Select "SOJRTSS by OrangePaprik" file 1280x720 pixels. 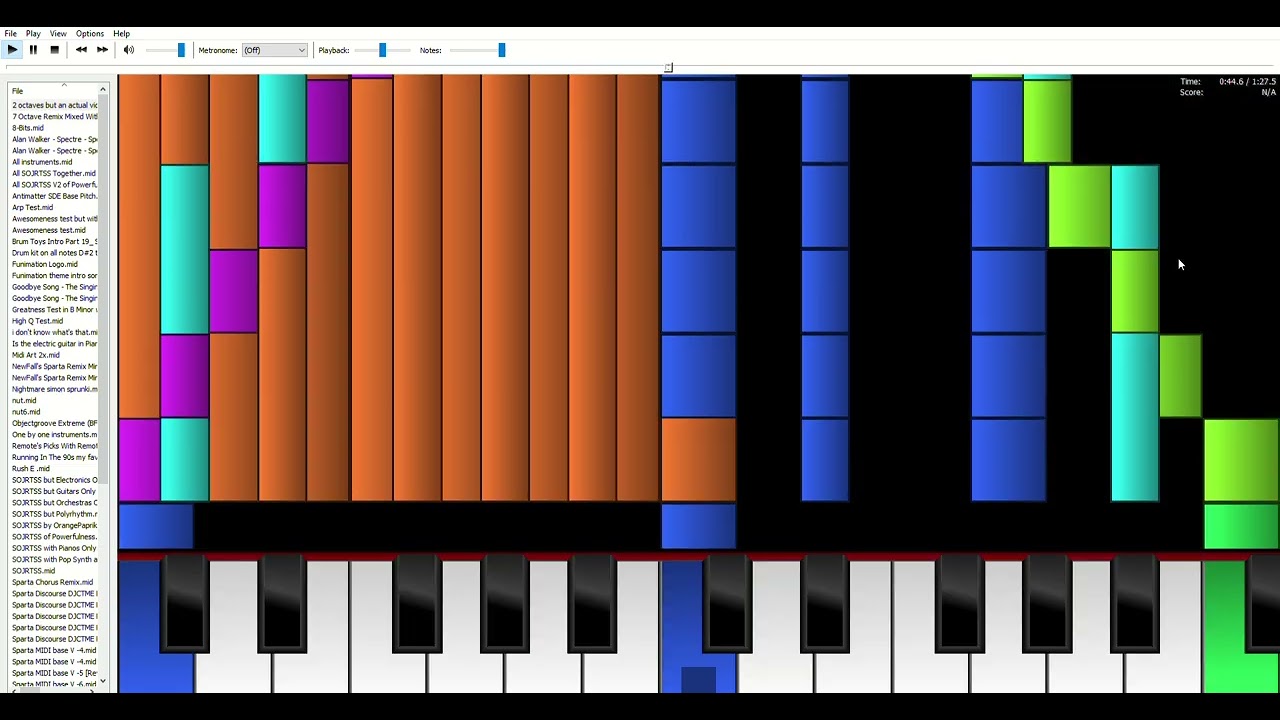54,525
